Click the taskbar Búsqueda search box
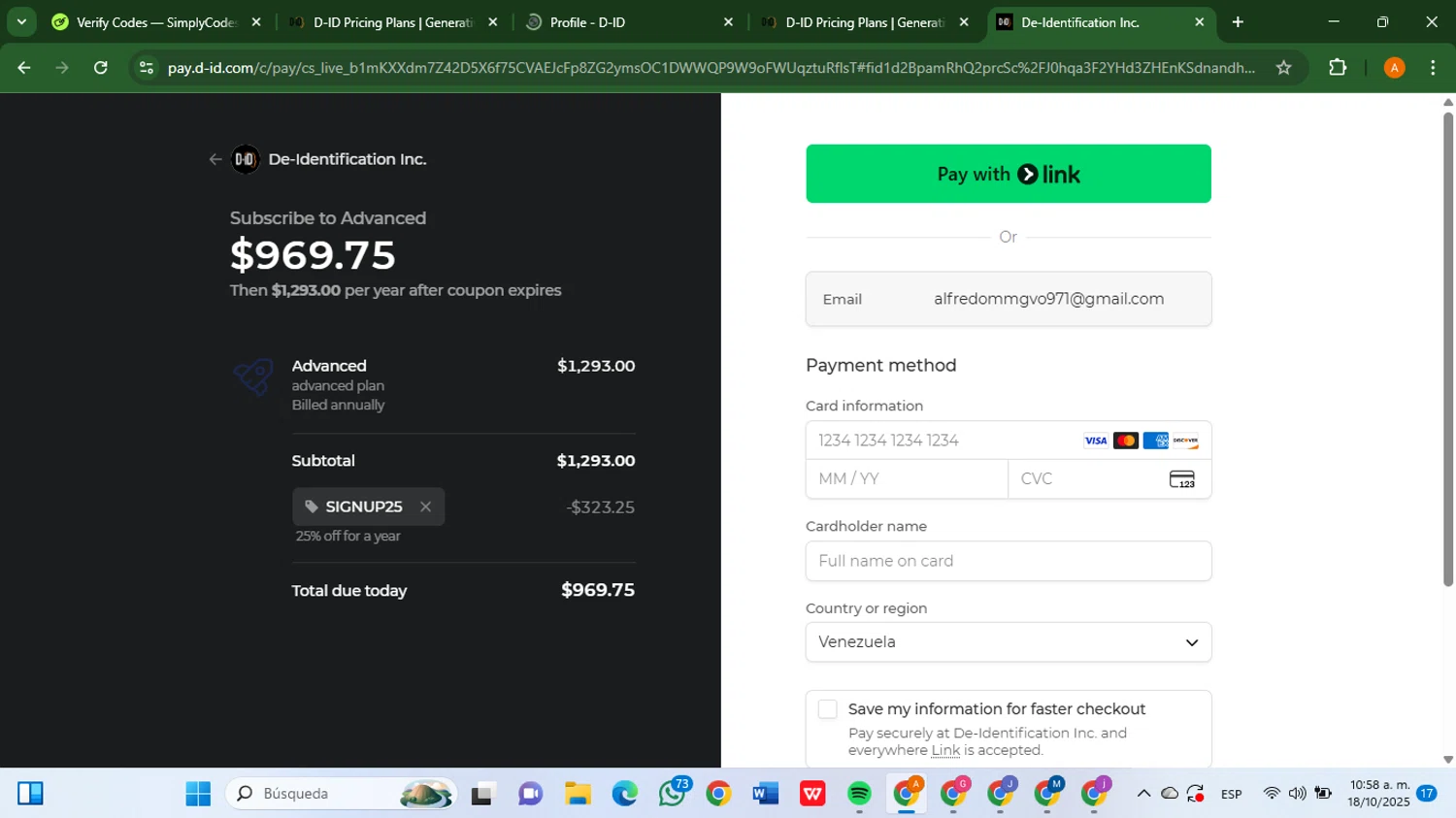The width and height of the screenshot is (1456, 818). pos(342,794)
